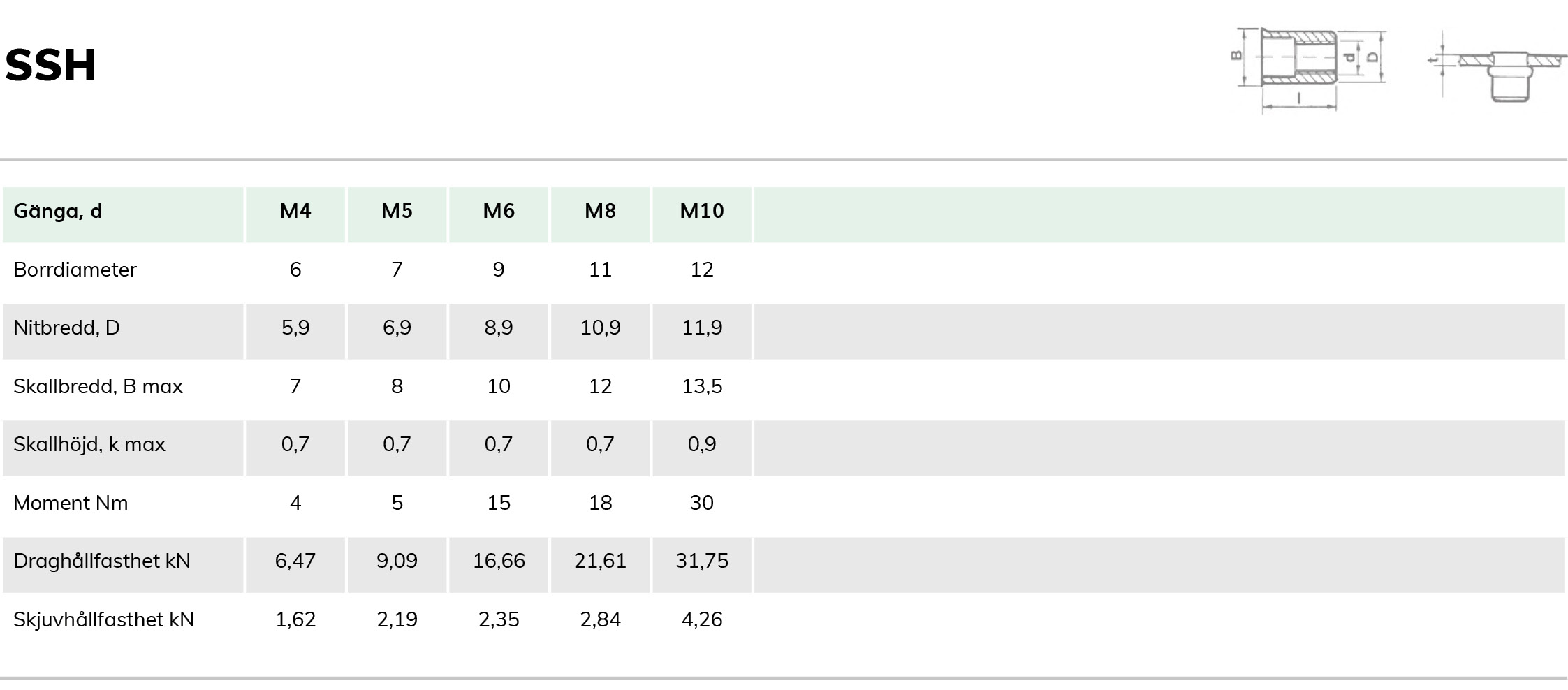1568x690 pixels.
Task: Select the M6 column header
Action: (x=499, y=211)
